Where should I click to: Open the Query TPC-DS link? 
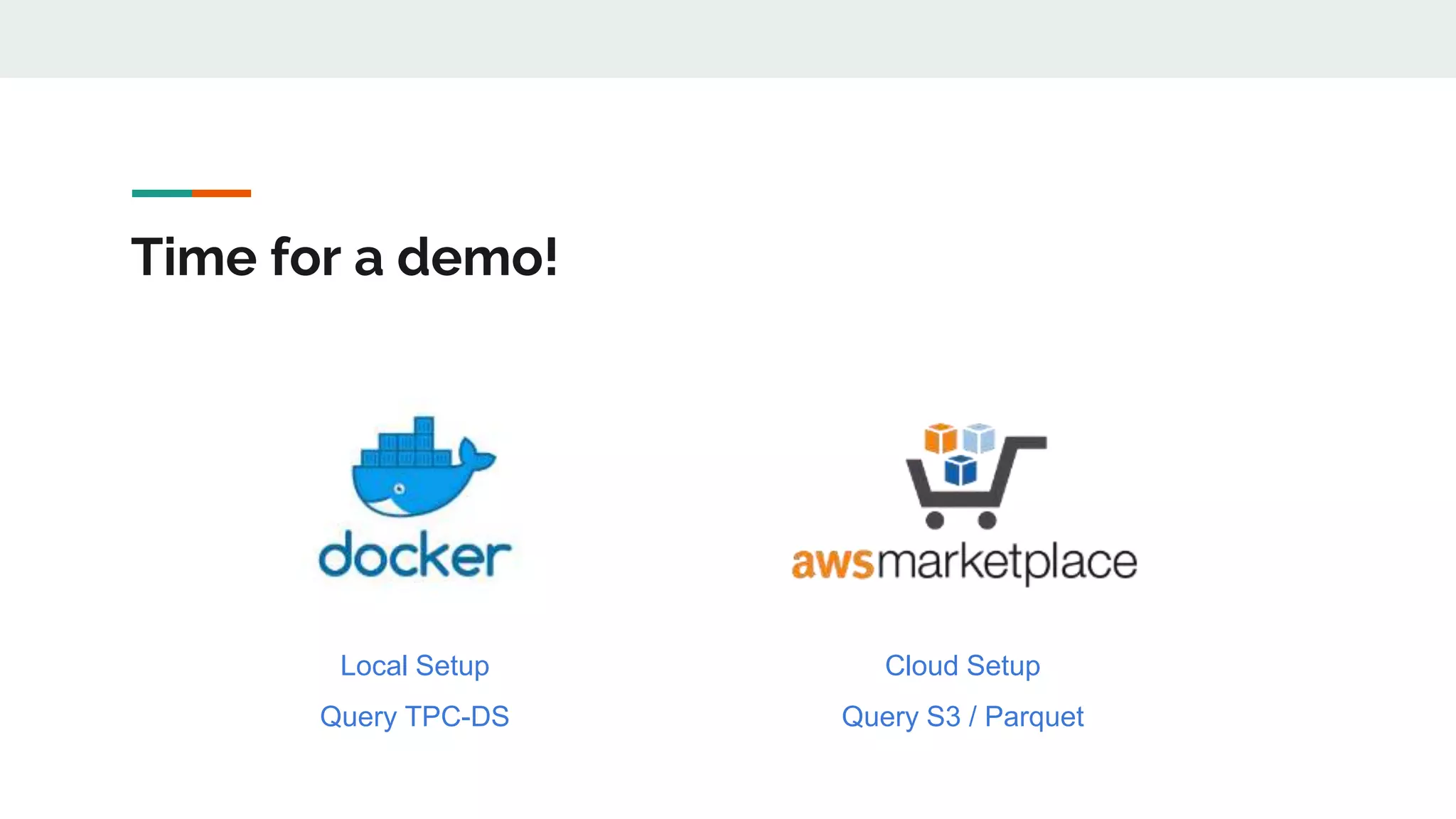pyautogui.click(x=414, y=717)
